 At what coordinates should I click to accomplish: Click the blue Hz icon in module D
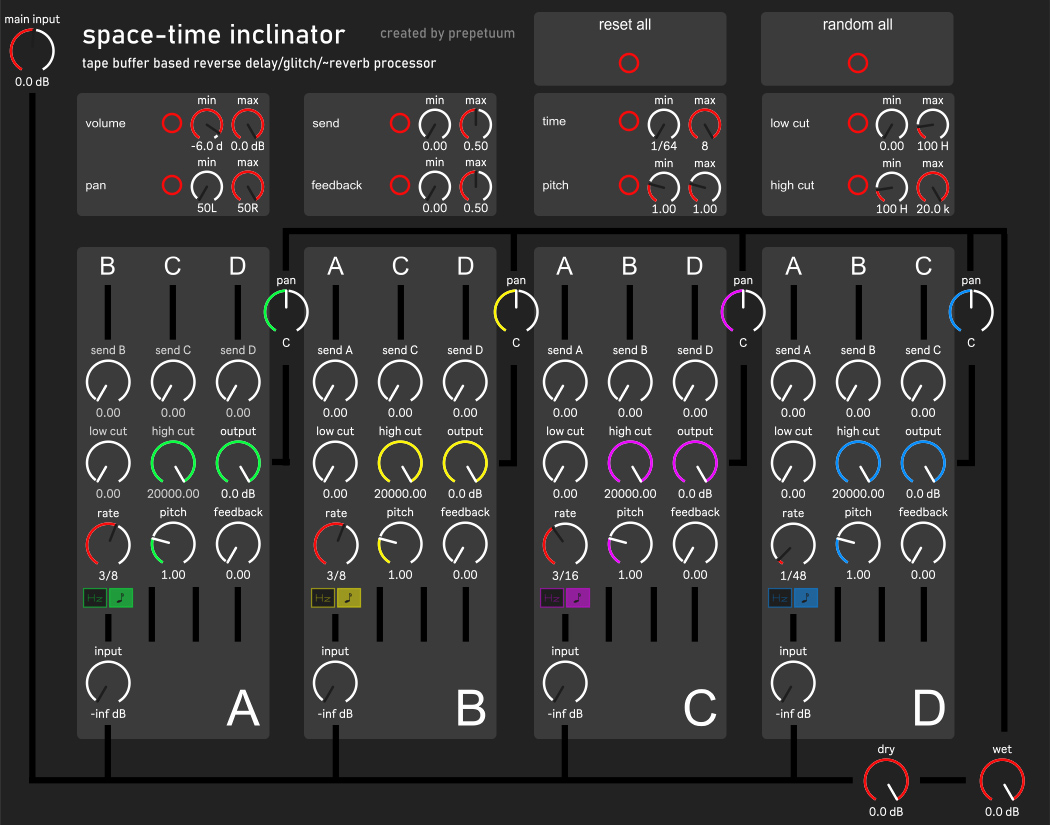780,598
